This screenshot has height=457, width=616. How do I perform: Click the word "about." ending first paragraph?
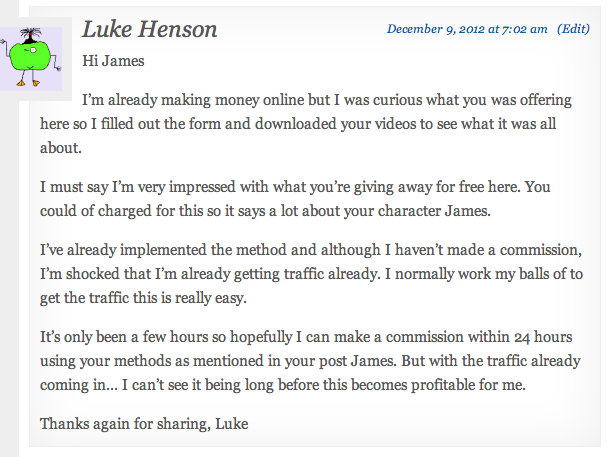(x=61, y=148)
